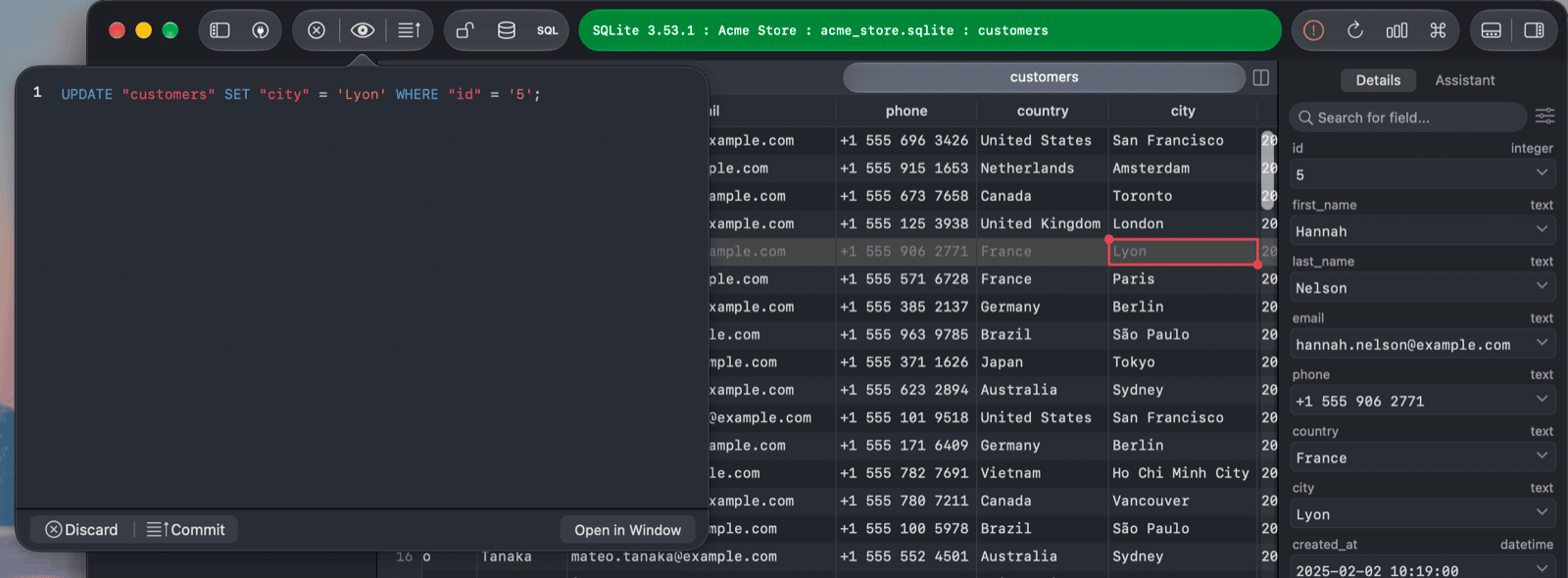Screen dimensions: 1568x578
Task: Click the Ho Chi Minh City cell
Action: [x=1183, y=473]
